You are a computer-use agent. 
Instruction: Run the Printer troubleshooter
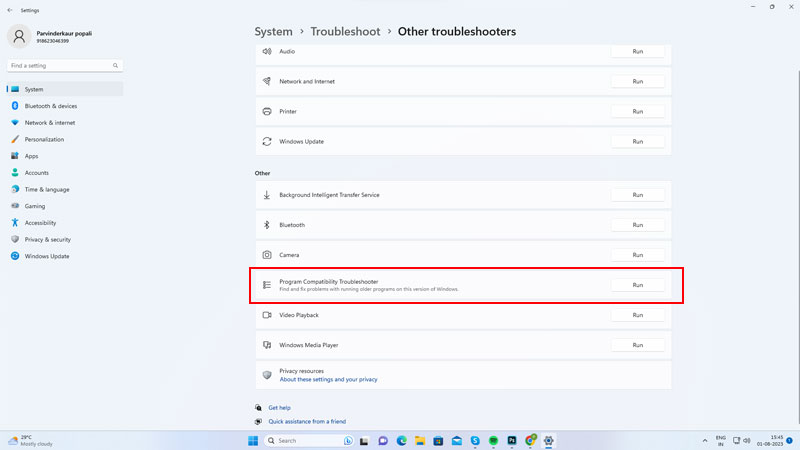pyautogui.click(x=638, y=112)
